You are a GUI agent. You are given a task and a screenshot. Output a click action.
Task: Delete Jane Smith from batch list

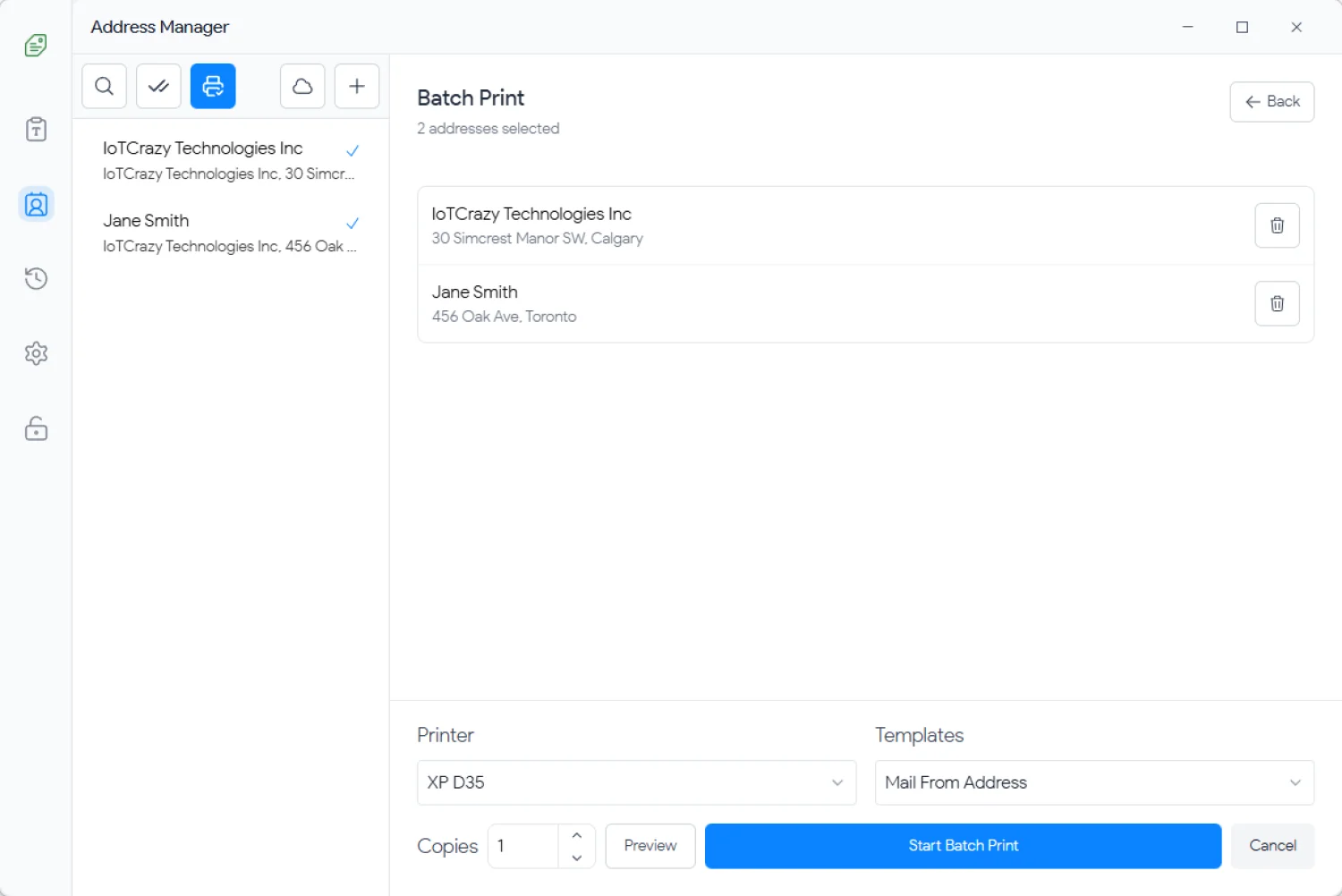coord(1277,304)
